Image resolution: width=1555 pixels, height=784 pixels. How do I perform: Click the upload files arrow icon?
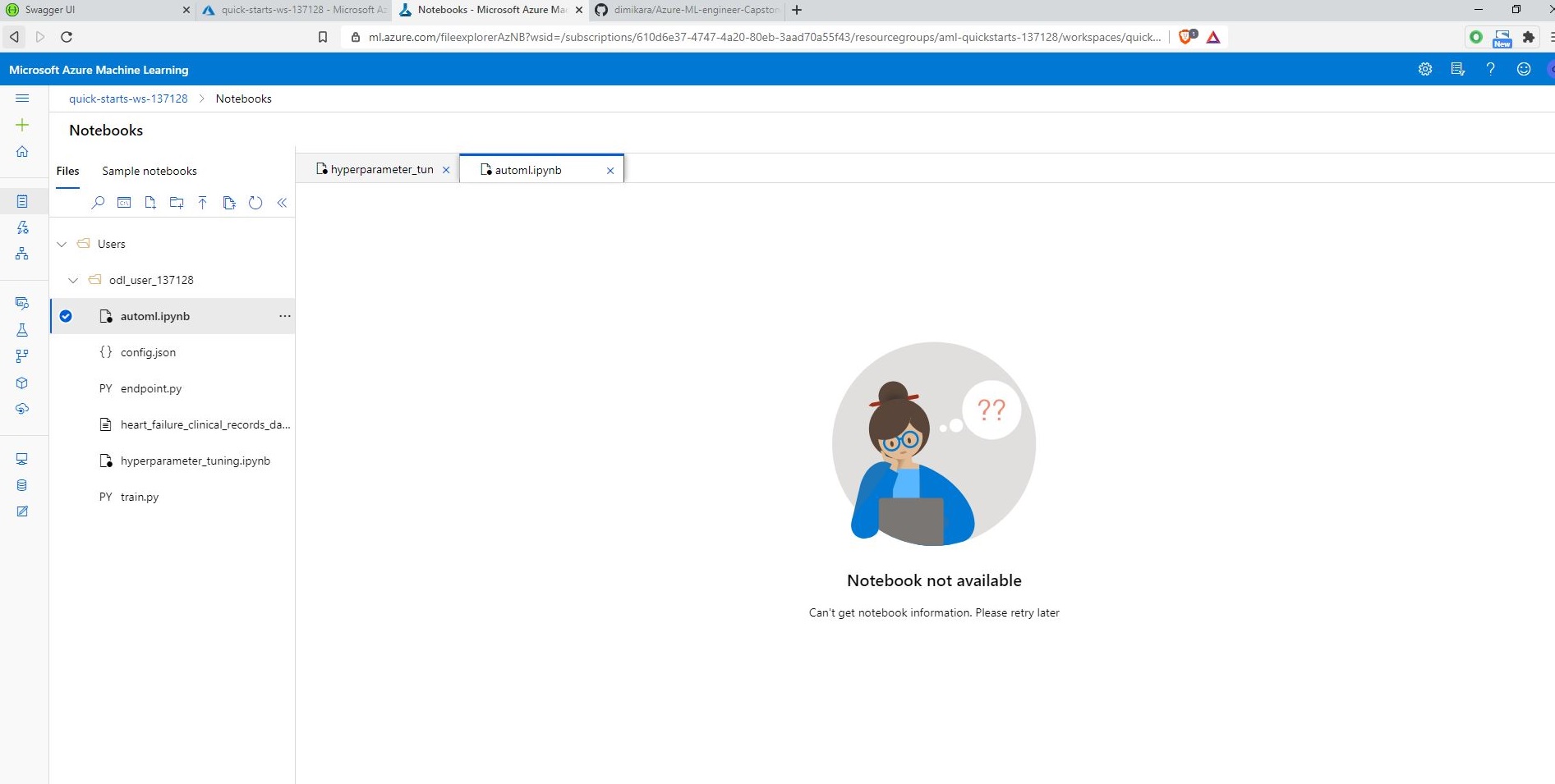click(203, 203)
